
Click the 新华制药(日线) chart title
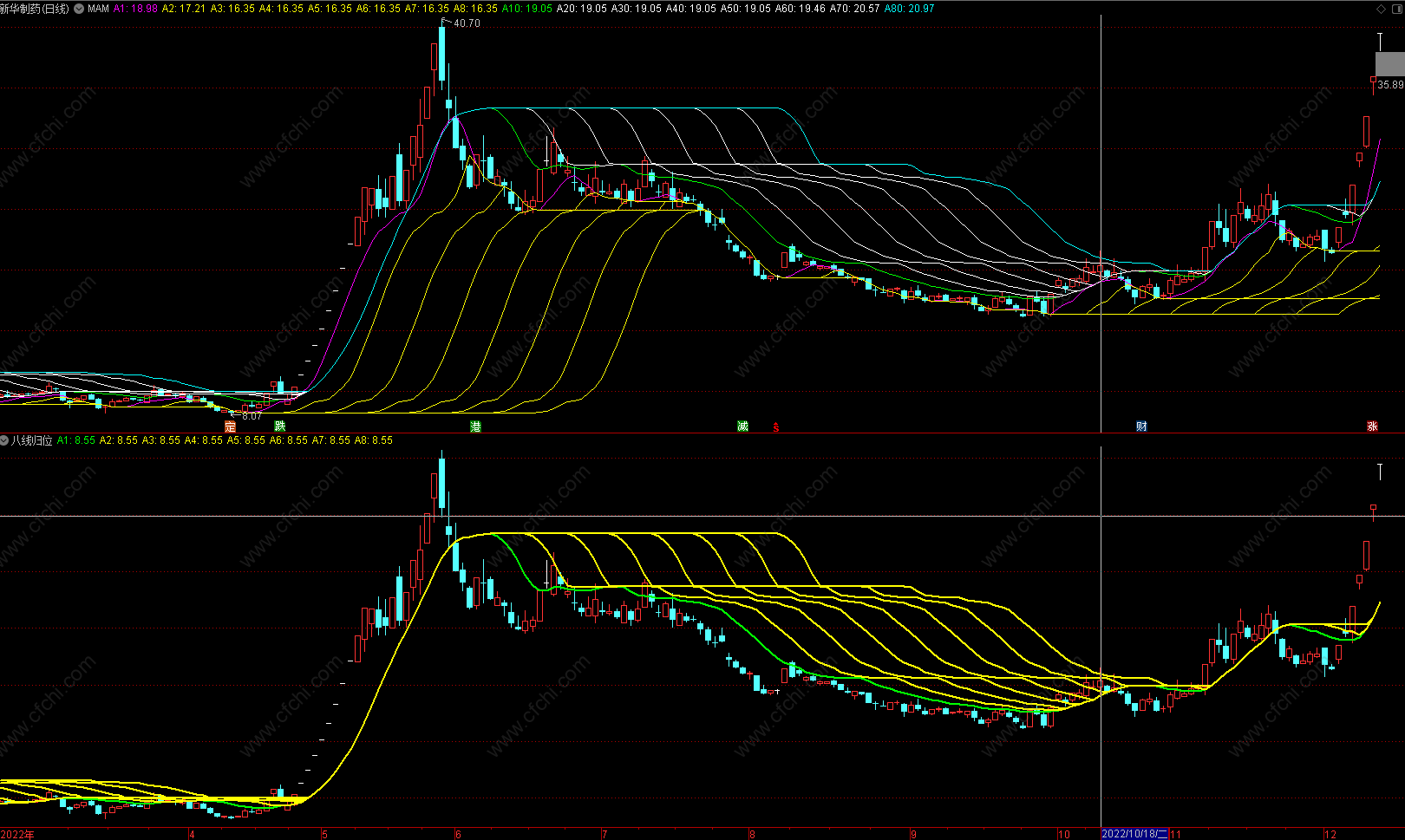[35, 9]
